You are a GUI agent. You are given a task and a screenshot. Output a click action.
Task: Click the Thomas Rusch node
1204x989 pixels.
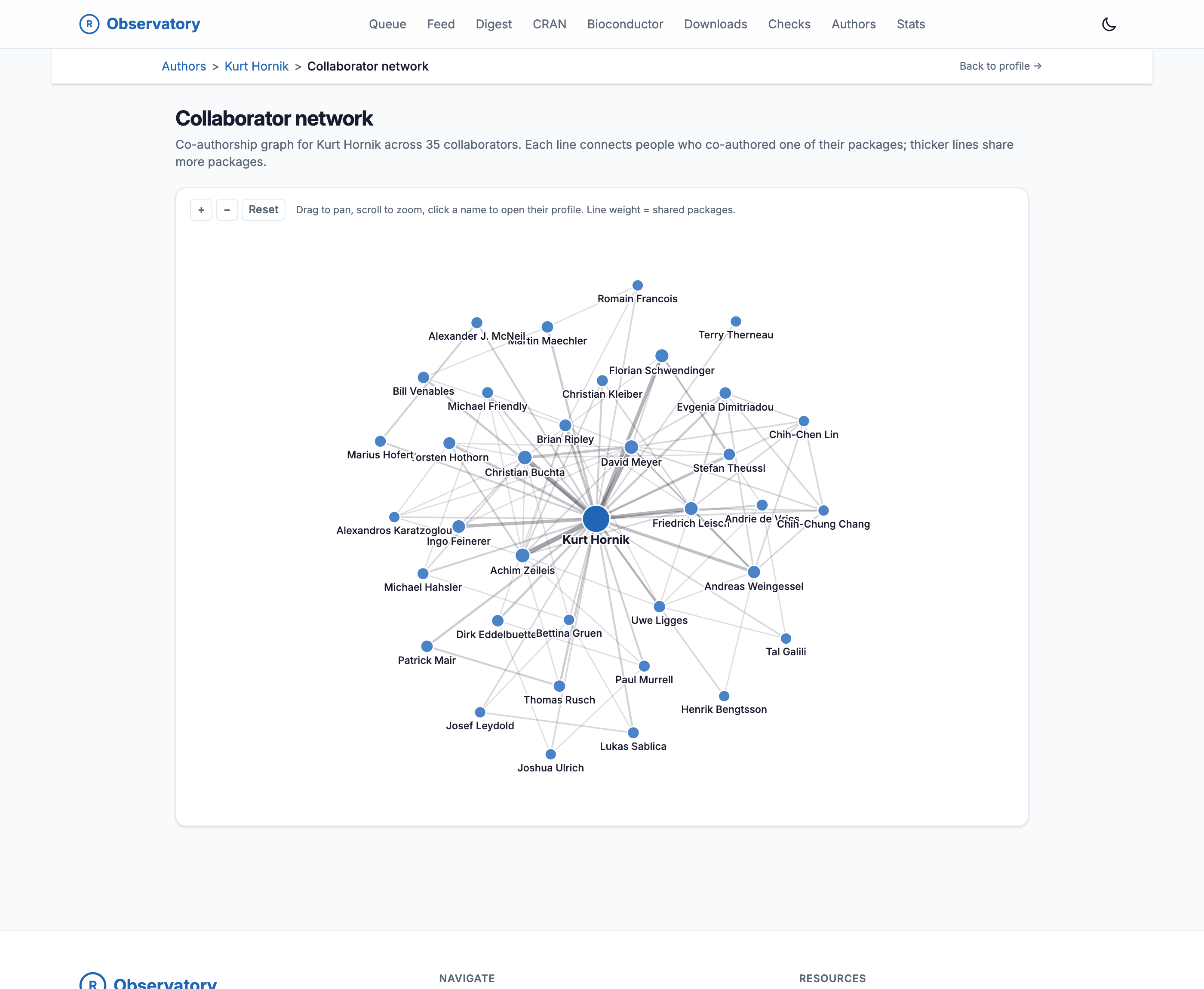point(559,686)
